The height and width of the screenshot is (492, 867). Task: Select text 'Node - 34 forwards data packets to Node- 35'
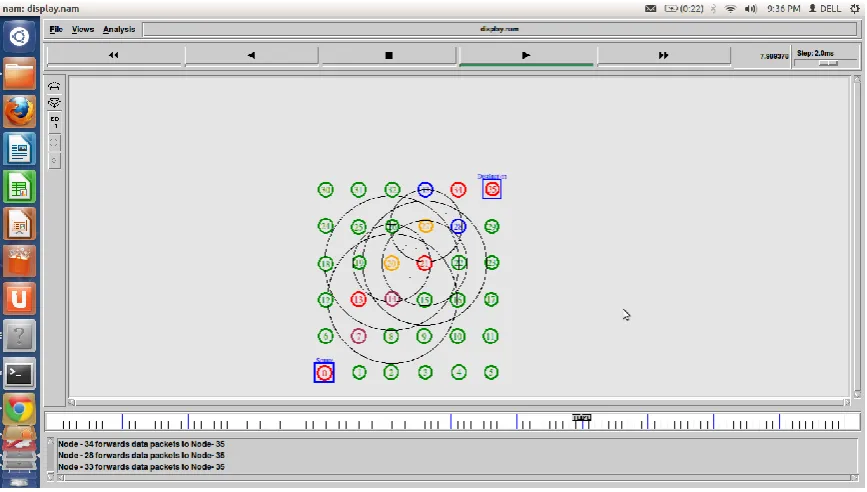click(x=141, y=444)
